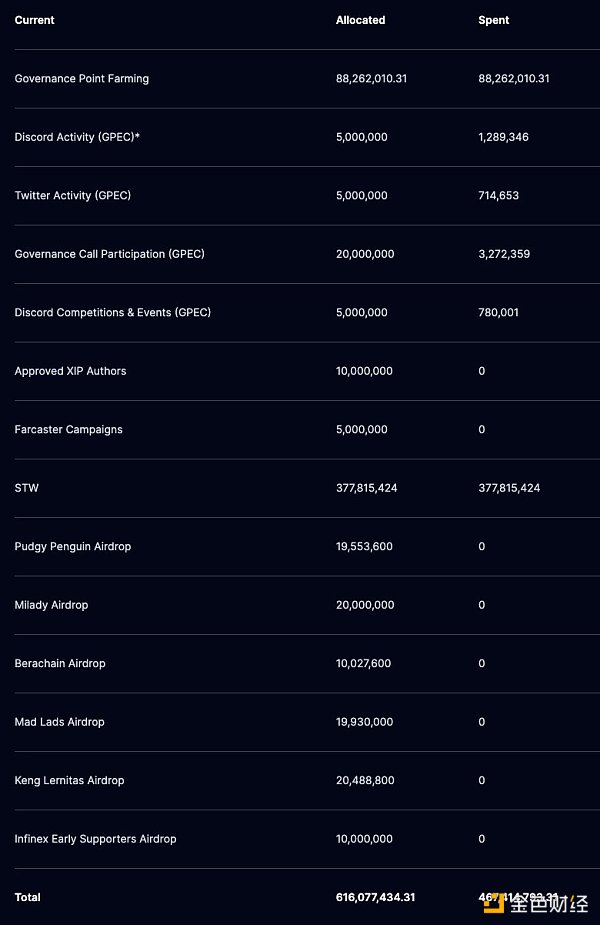Select the STW row label

click(x=27, y=488)
